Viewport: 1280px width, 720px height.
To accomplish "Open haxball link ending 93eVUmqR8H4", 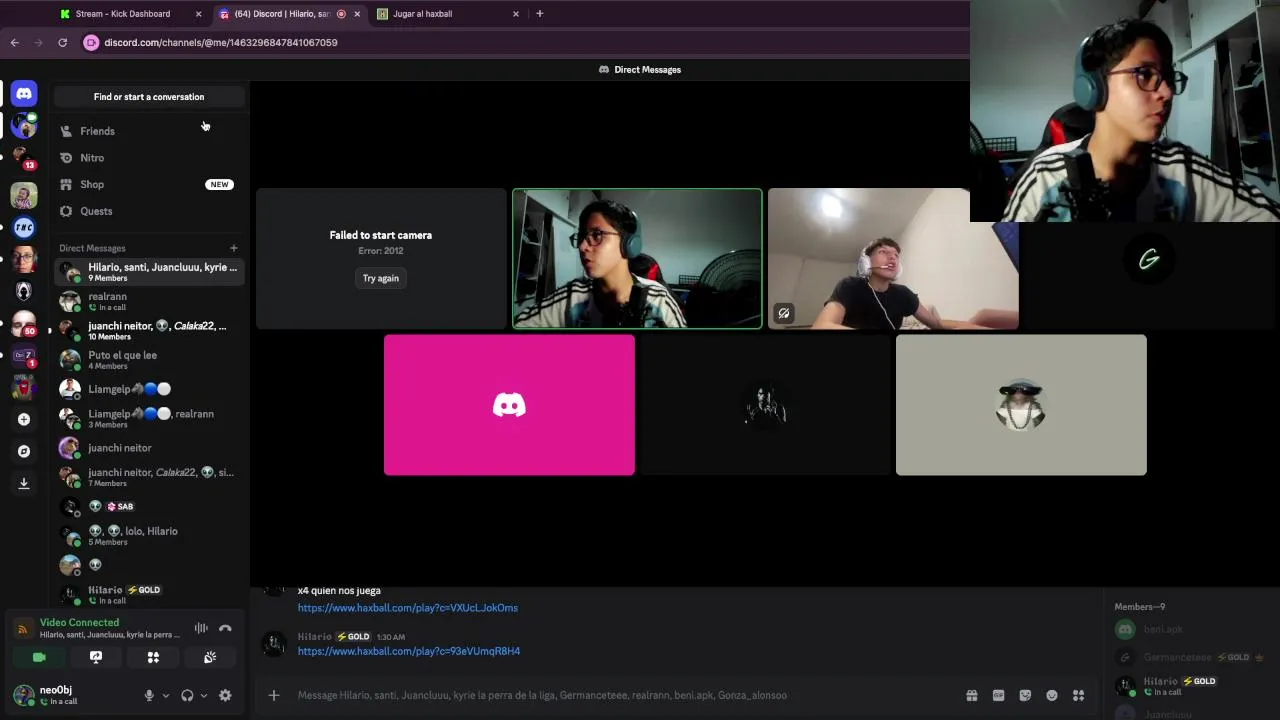I will 409,651.
